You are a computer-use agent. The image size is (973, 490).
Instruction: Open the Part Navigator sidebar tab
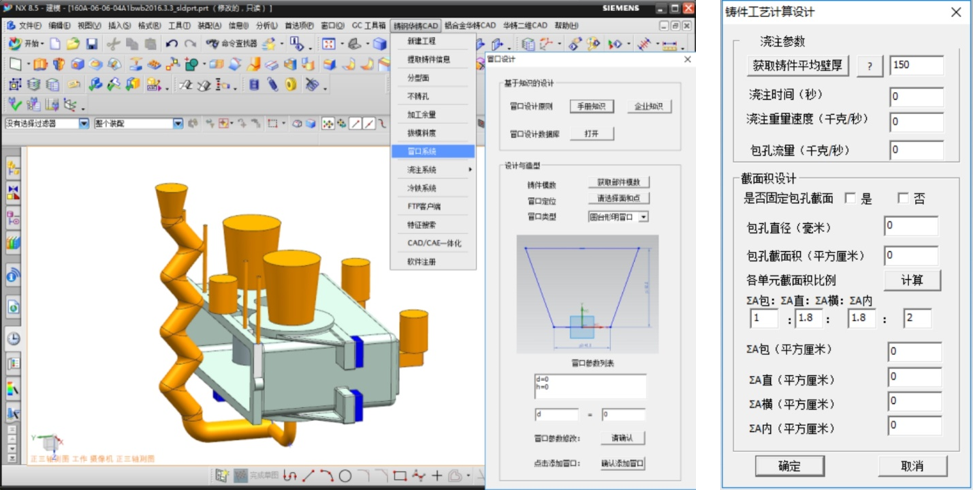[13, 218]
